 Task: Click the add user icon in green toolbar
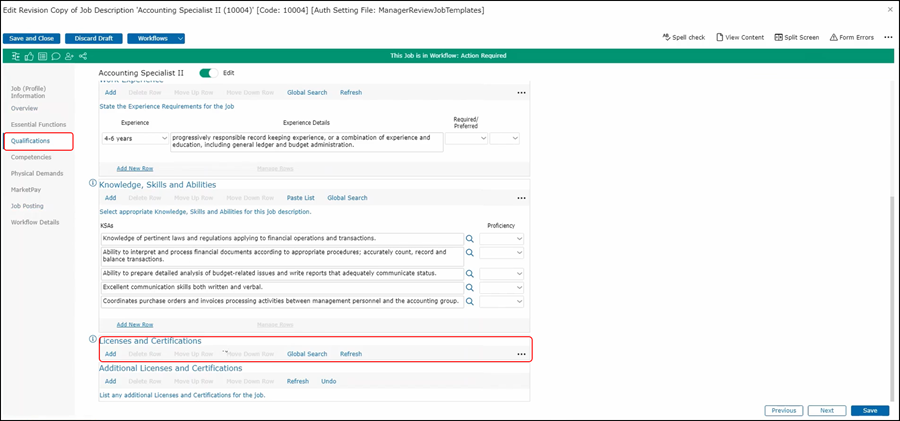[x=68, y=56]
